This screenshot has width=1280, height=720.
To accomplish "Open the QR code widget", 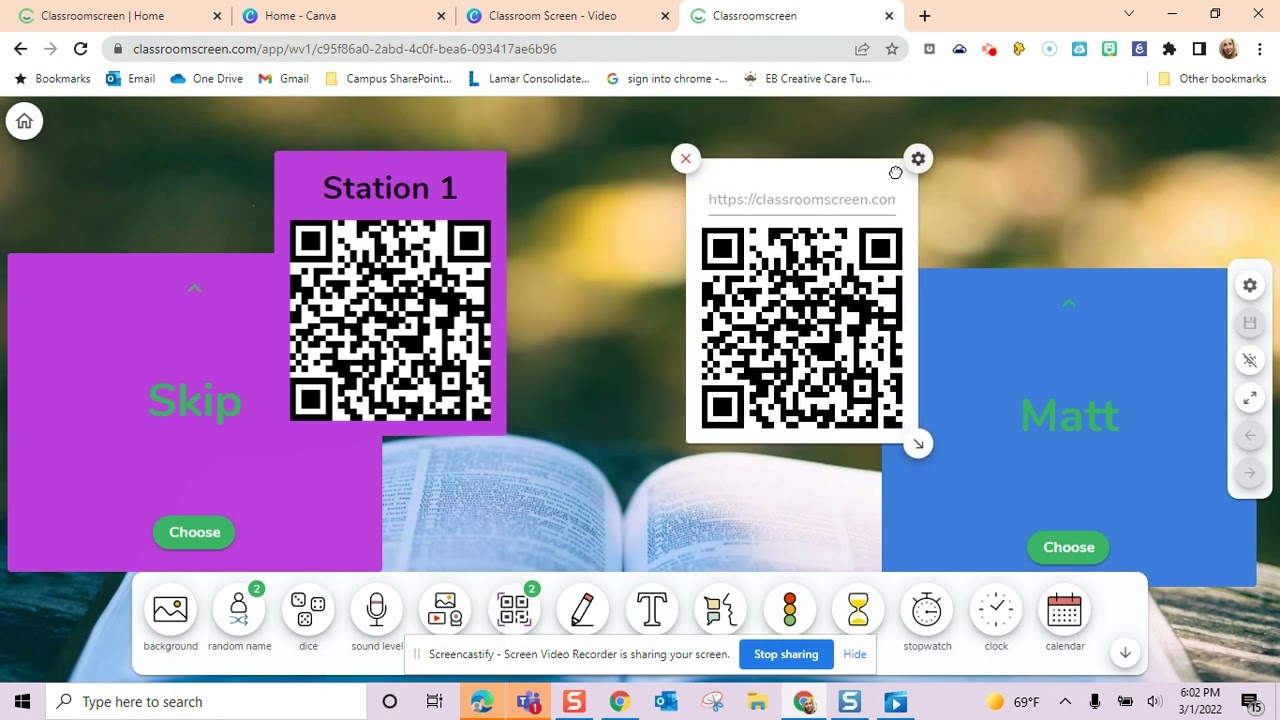I will (x=514, y=610).
